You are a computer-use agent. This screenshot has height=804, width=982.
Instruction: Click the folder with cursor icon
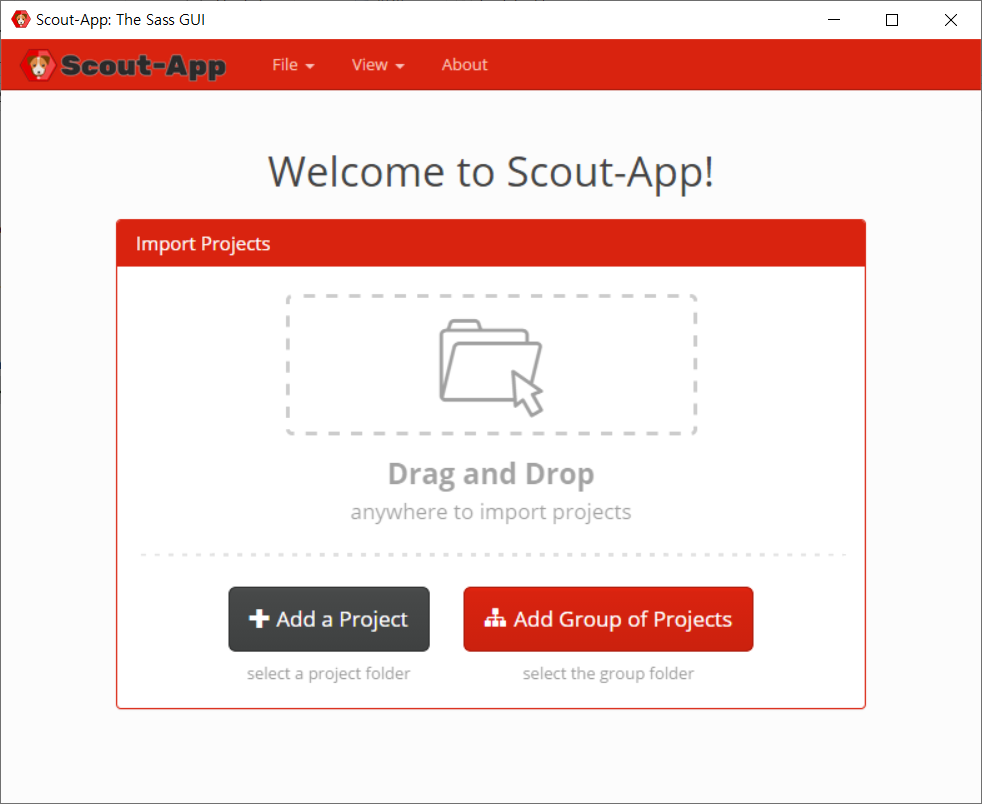pos(491,368)
